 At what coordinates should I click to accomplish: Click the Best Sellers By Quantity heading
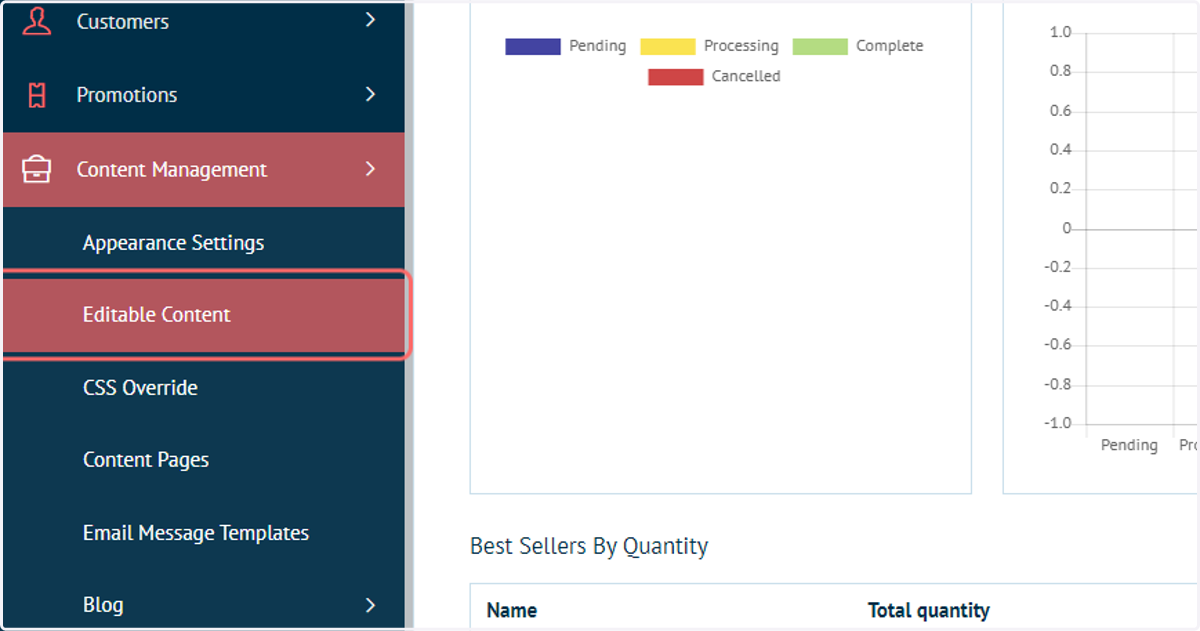[x=589, y=547]
